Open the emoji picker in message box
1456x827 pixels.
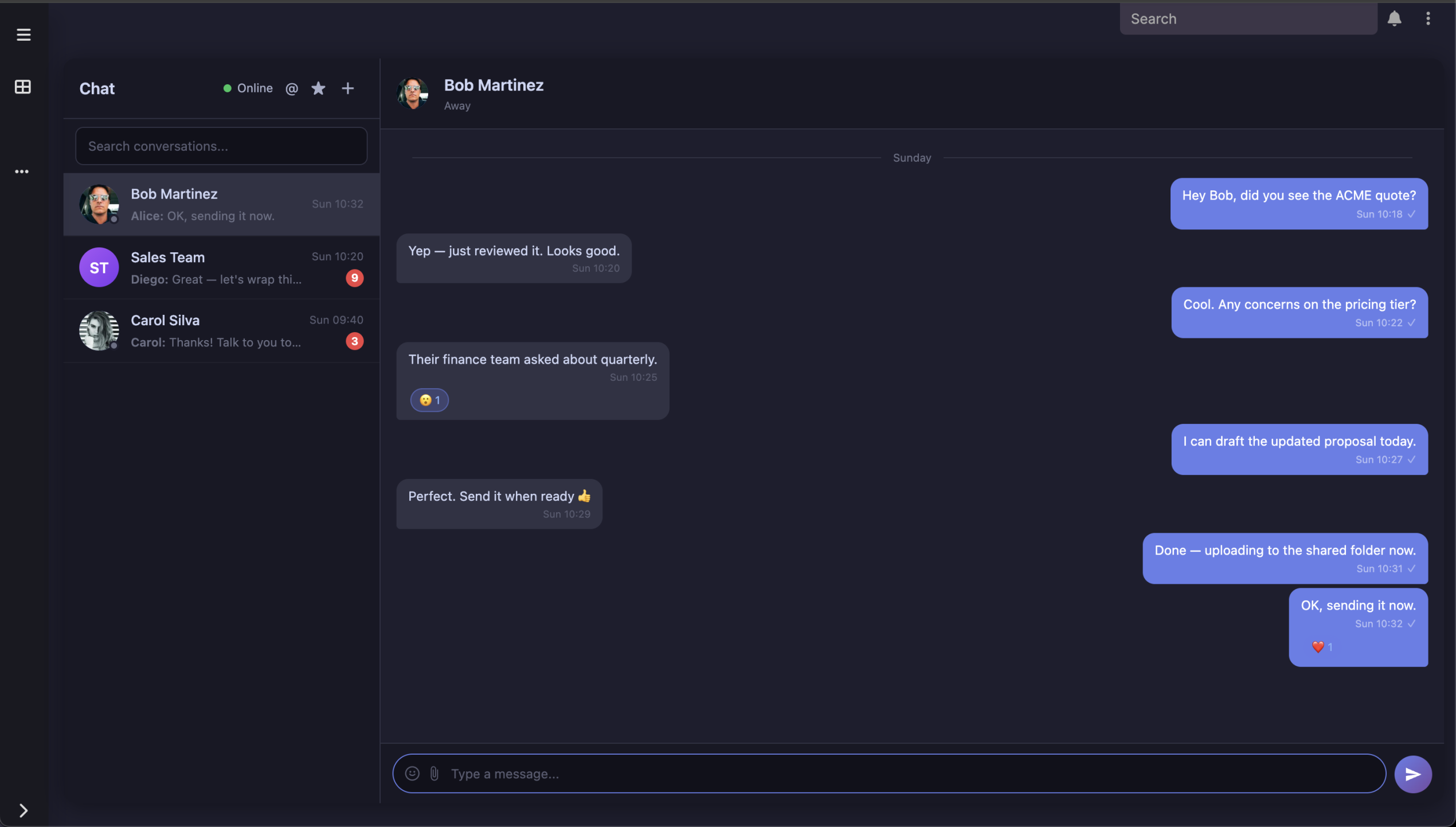click(x=412, y=774)
